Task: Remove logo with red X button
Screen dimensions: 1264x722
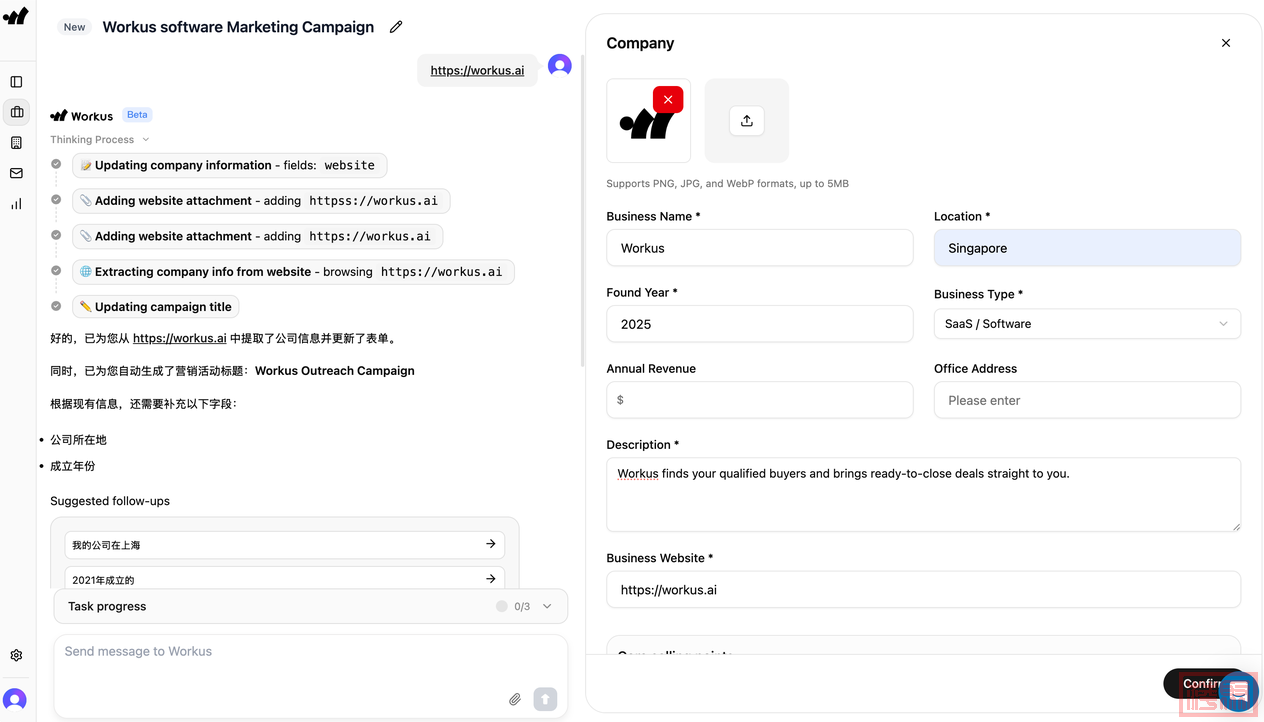Action: (x=668, y=99)
